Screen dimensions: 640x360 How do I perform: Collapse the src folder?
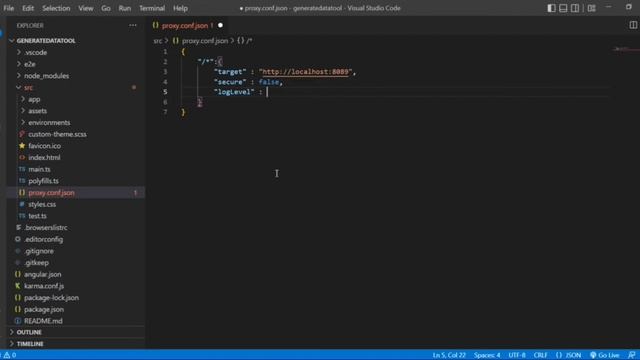pyautogui.click(x=28, y=88)
